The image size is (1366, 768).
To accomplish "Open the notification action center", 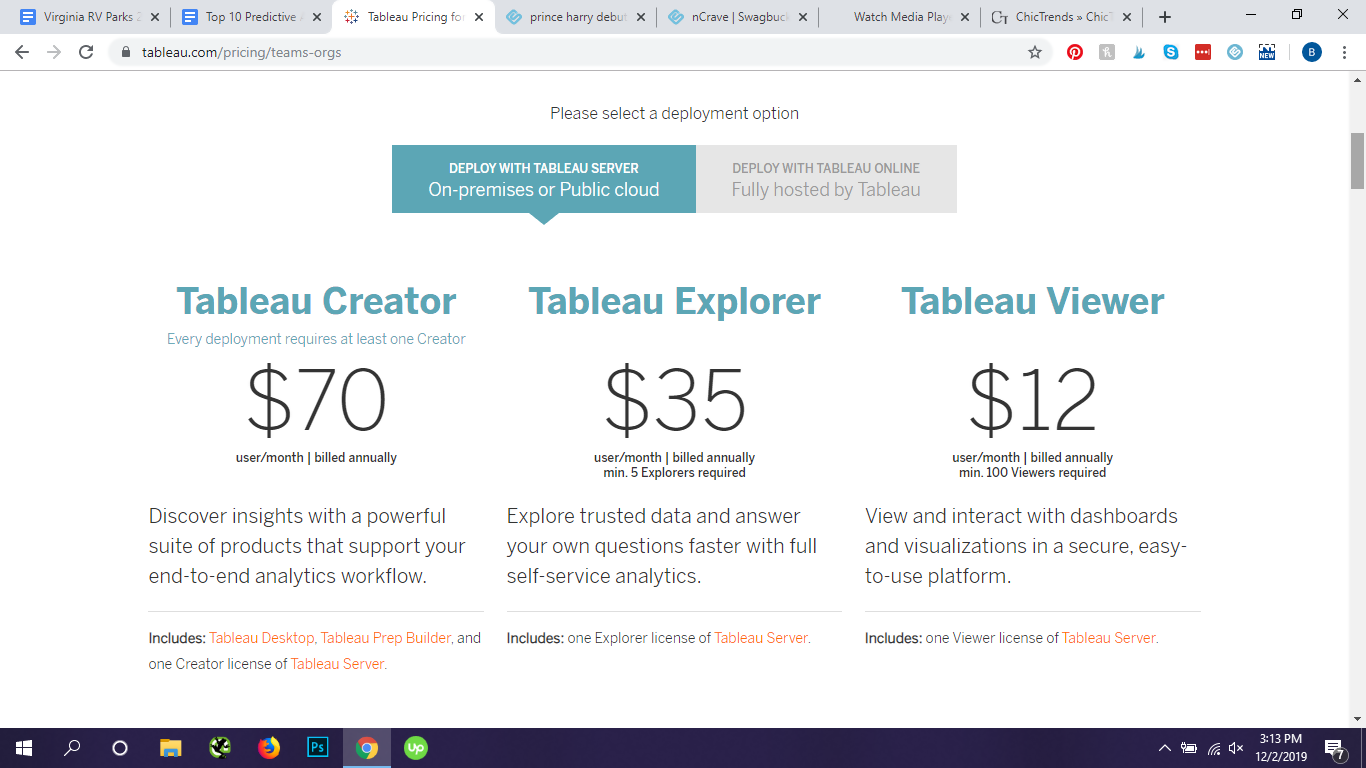I will point(1334,748).
